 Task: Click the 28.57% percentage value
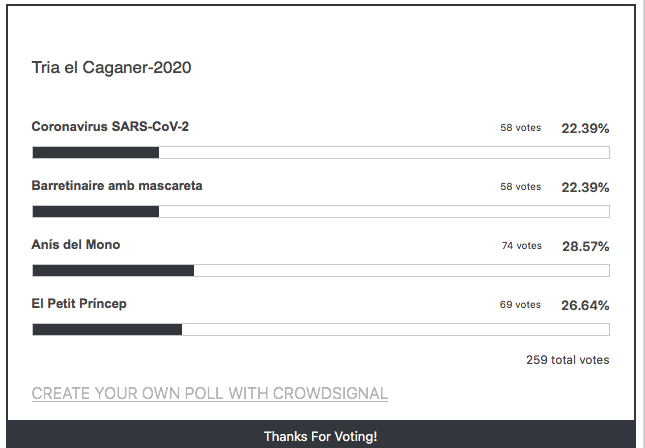coord(585,246)
